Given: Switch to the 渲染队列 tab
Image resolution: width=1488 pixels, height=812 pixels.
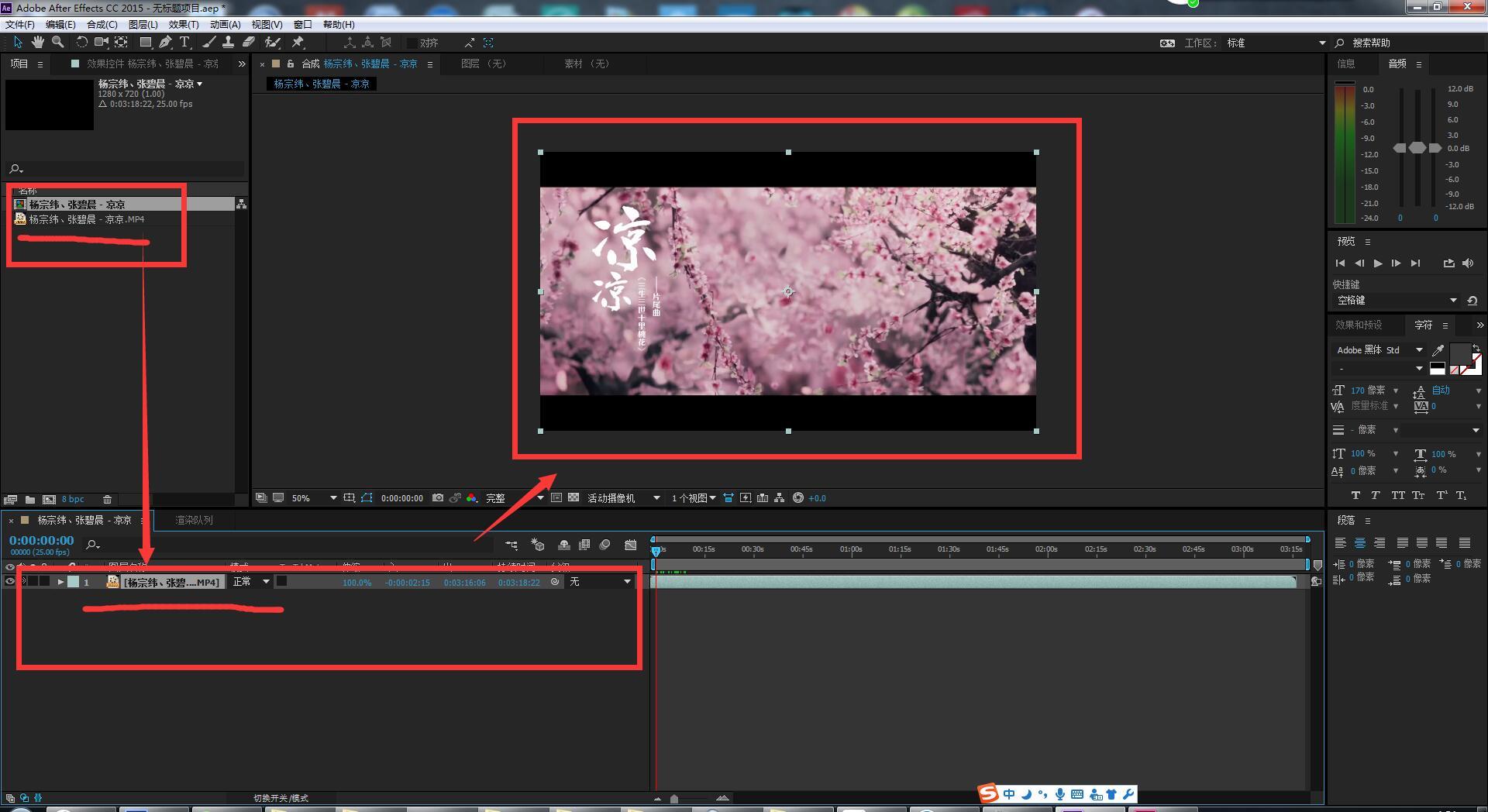Looking at the screenshot, I should pyautogui.click(x=194, y=521).
